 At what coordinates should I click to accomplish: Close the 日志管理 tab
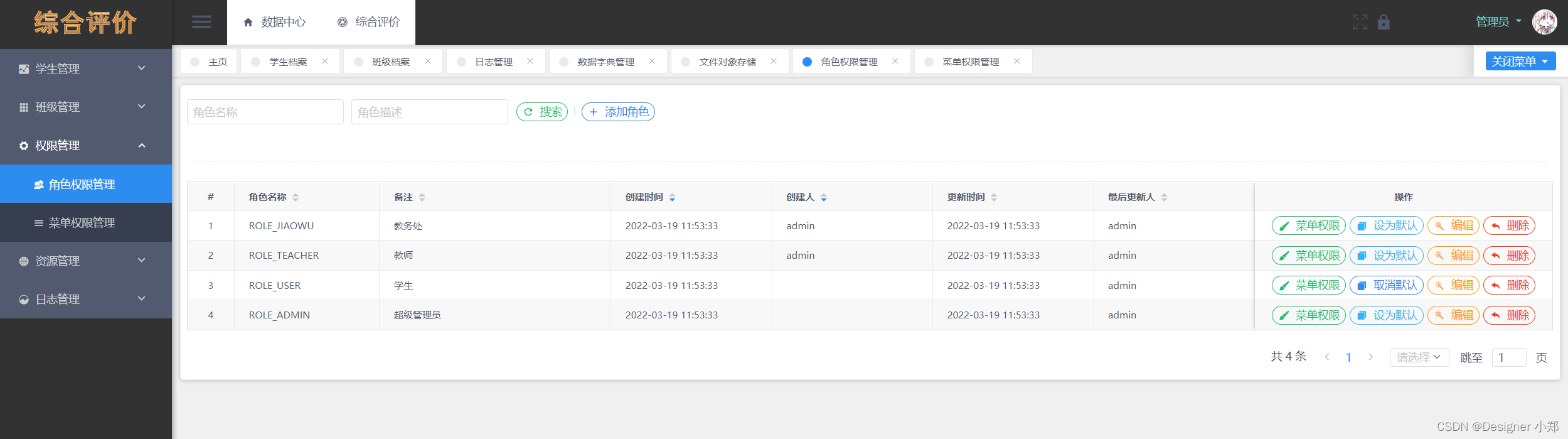click(530, 61)
